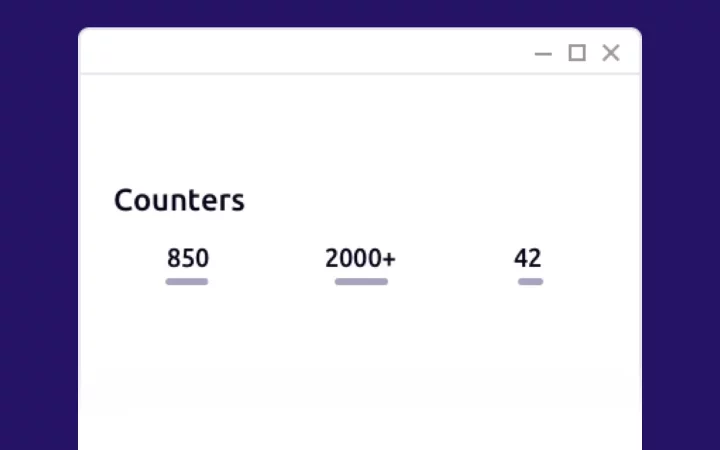The image size is (720, 450).
Task: Close the Counters window
Action: (x=611, y=53)
